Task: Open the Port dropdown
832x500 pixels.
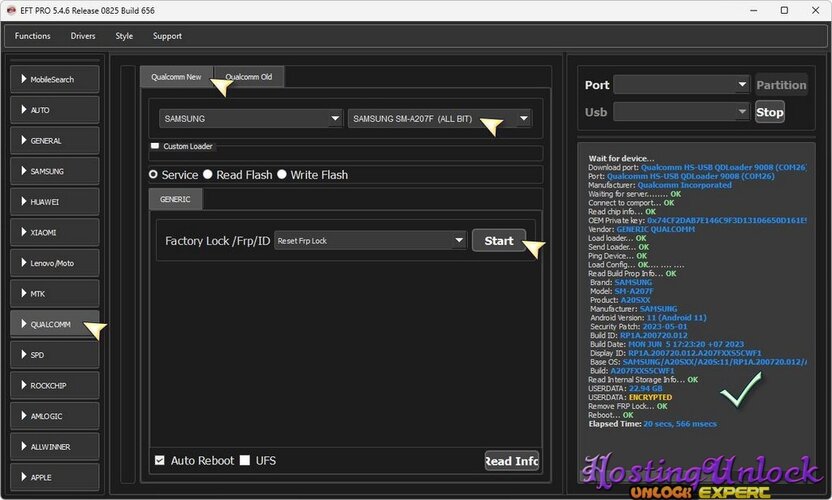Action: (681, 84)
